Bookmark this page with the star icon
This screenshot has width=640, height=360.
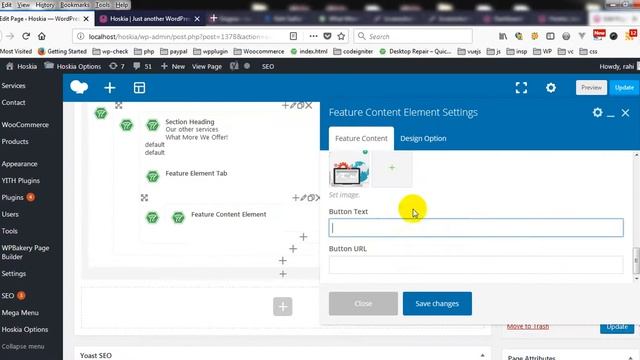[x=341, y=36]
